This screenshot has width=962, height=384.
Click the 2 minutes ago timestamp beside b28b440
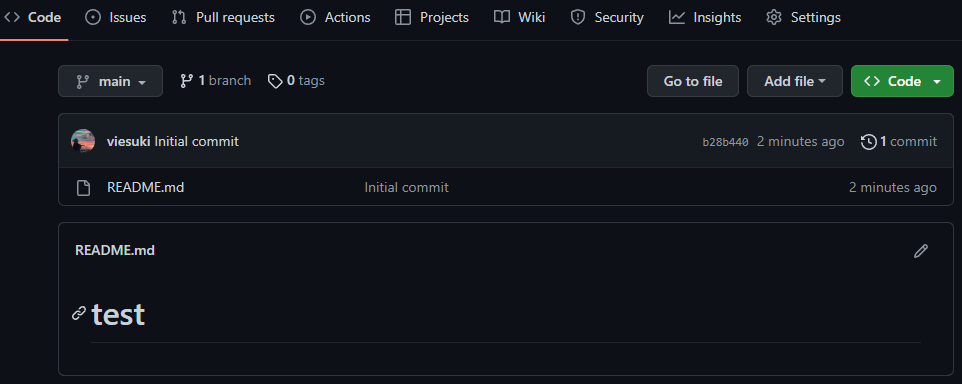tap(800, 142)
